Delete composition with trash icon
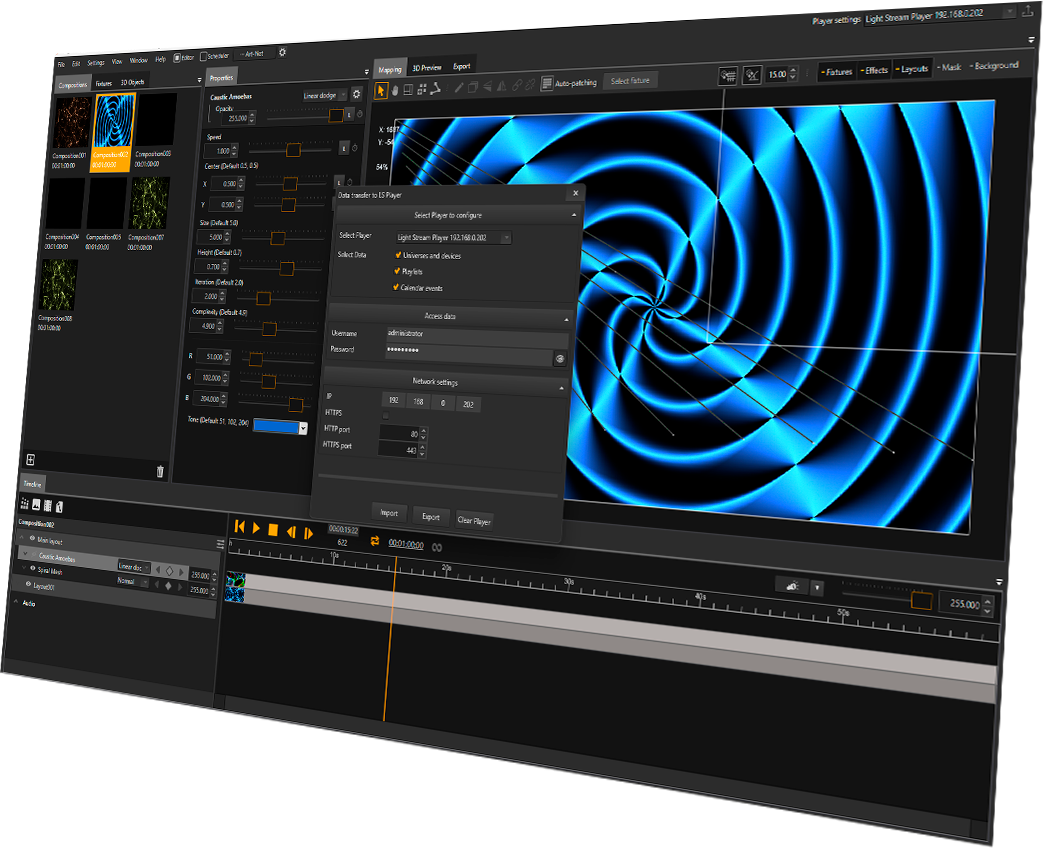 160,472
